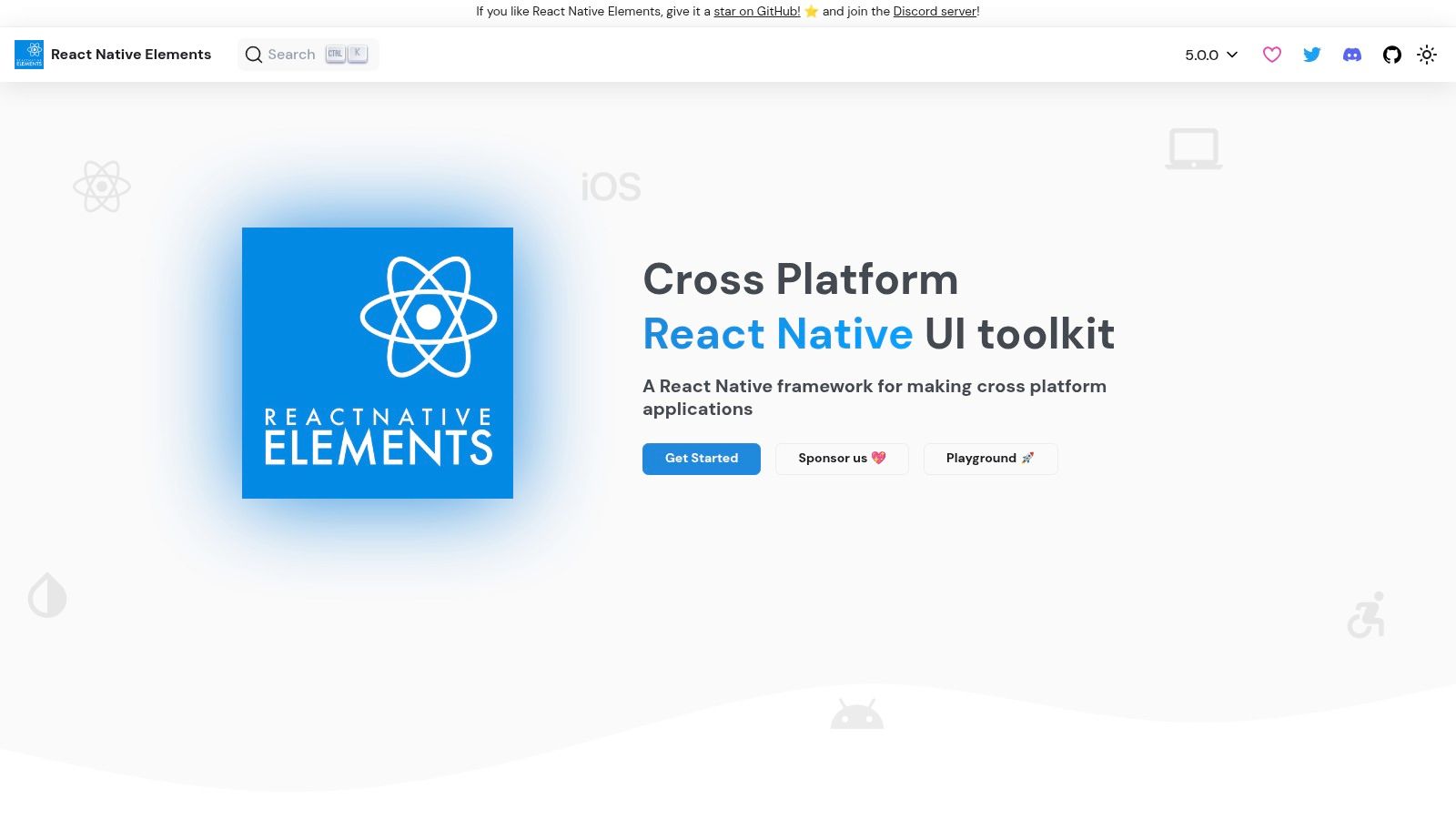Click the Android robot graphic near the bottom
1456x819 pixels.
[x=856, y=713]
